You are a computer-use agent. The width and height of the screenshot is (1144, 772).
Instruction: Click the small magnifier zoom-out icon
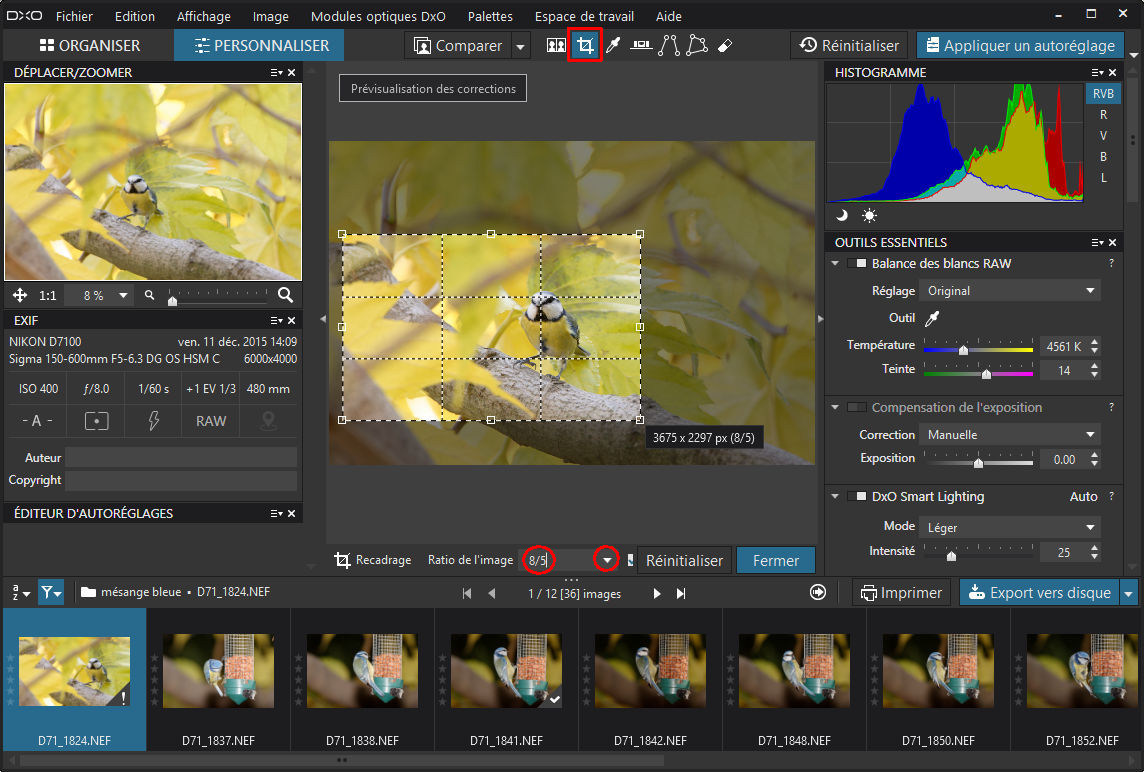149,295
